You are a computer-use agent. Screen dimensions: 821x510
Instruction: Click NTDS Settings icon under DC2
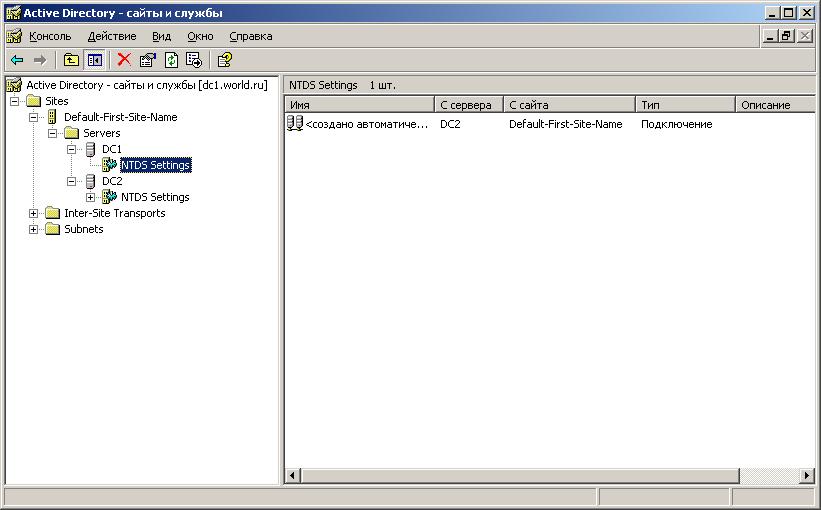109,197
